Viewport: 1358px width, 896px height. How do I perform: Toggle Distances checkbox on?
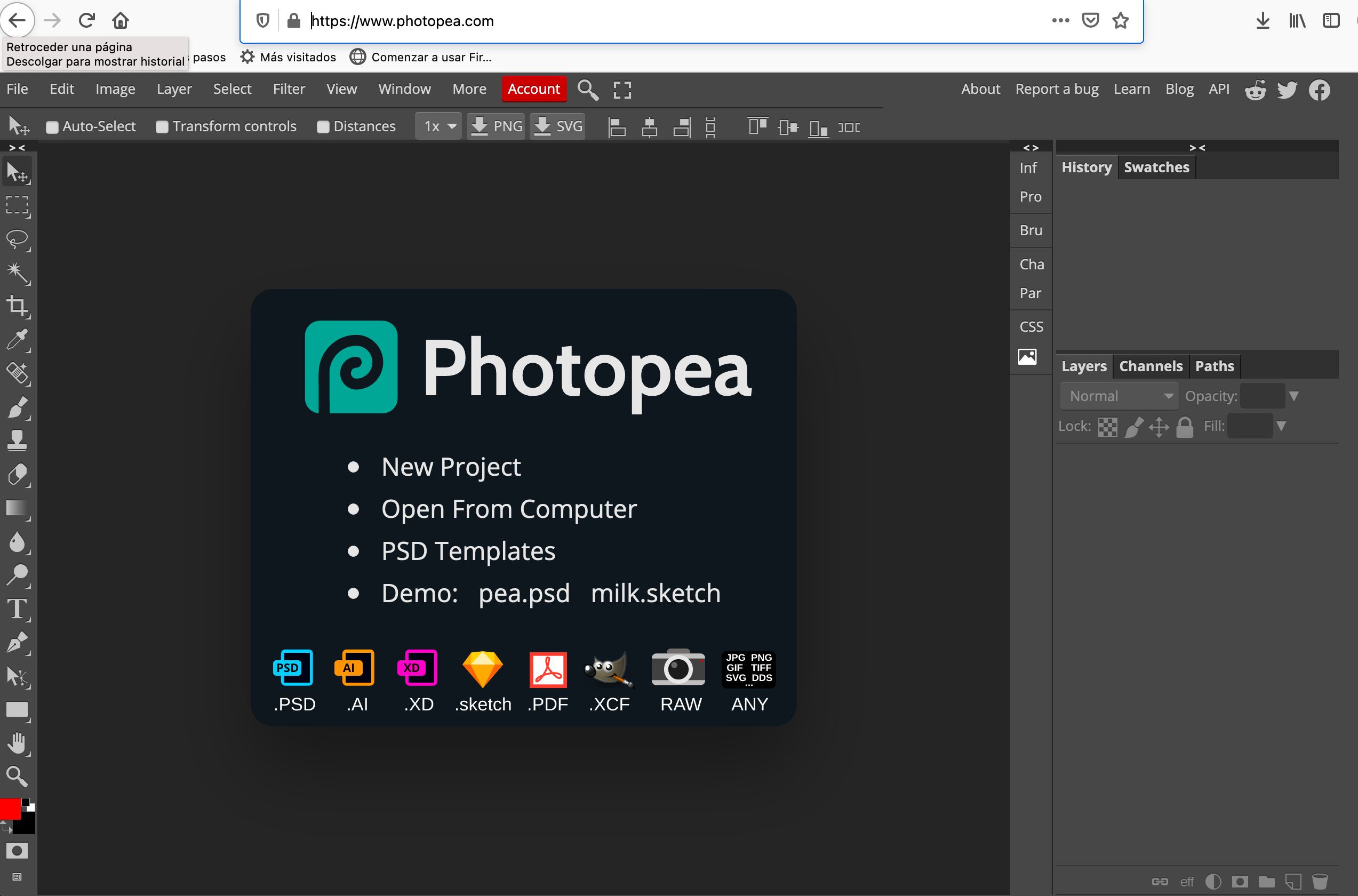322,126
